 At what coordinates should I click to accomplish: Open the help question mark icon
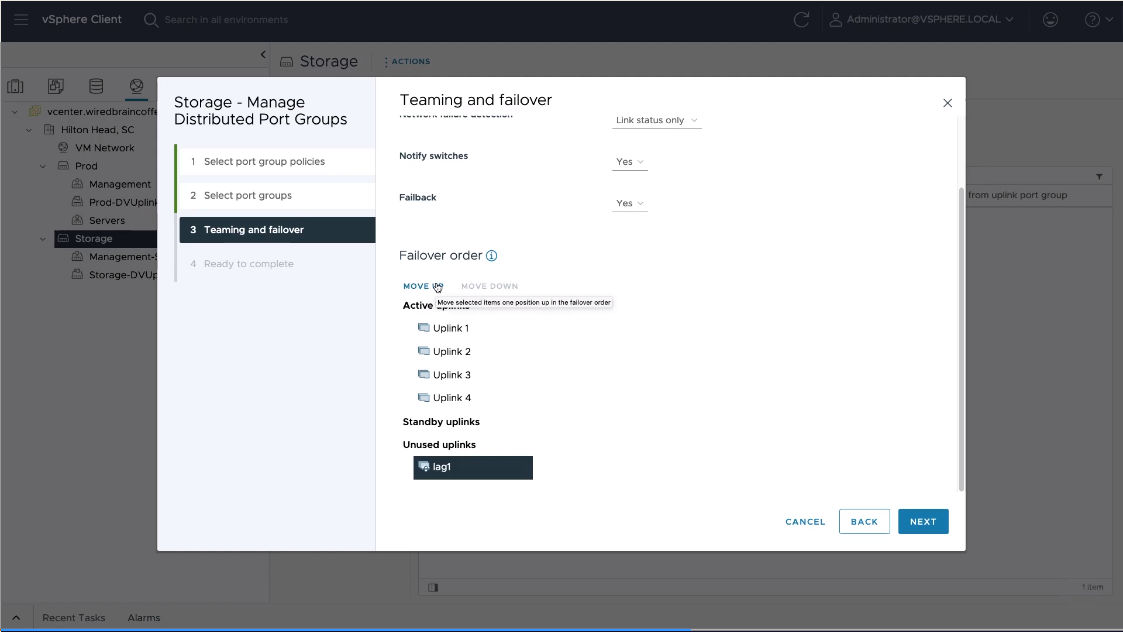1091,20
